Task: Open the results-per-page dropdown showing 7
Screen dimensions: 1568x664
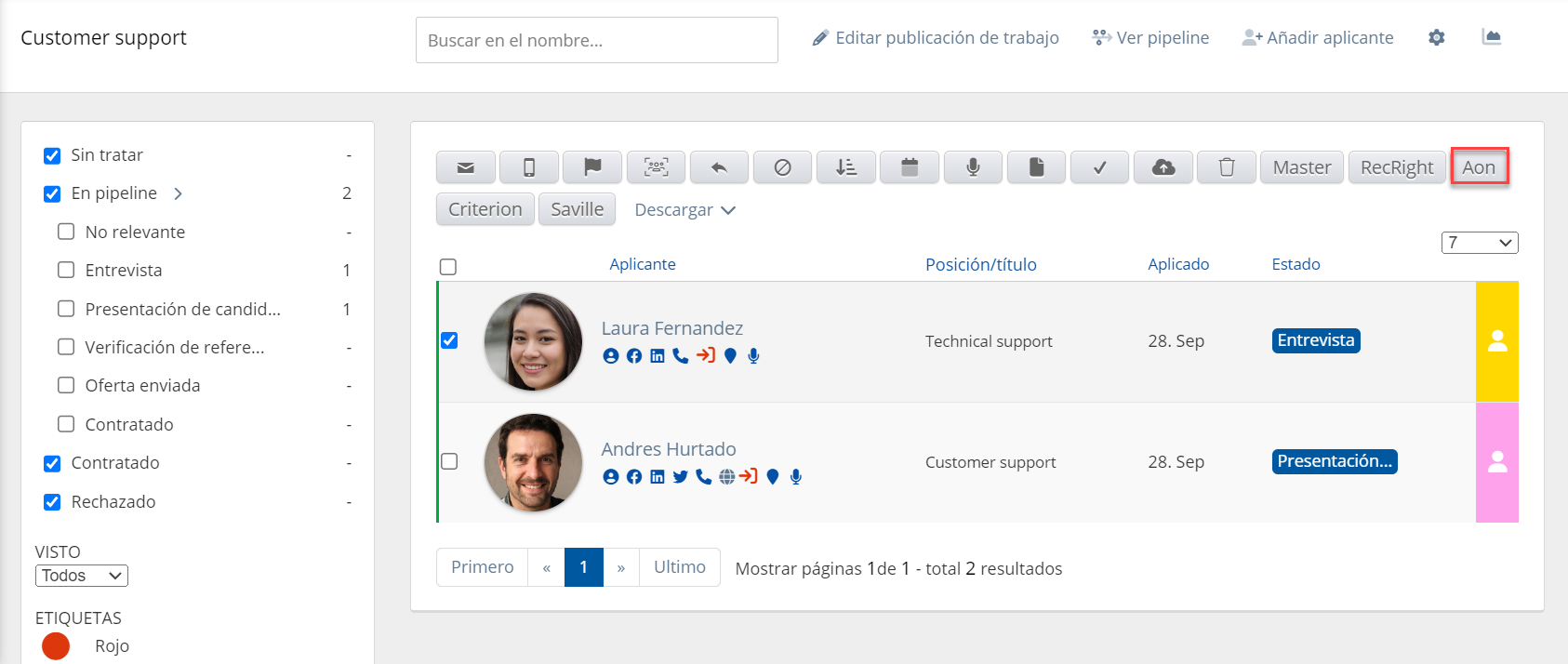Action: (1479, 243)
